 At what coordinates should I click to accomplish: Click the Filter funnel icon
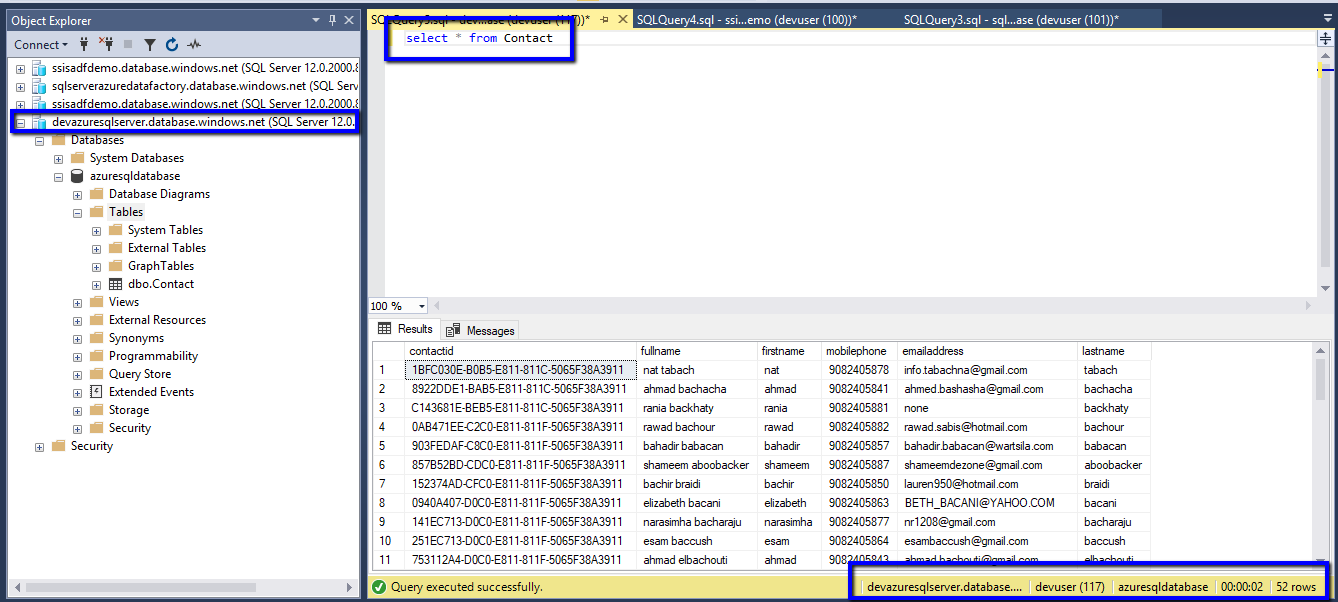[x=149, y=44]
